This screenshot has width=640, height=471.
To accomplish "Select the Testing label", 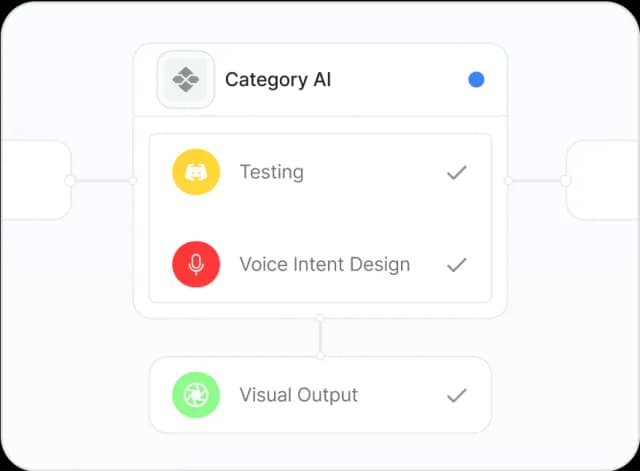I will [x=271, y=172].
